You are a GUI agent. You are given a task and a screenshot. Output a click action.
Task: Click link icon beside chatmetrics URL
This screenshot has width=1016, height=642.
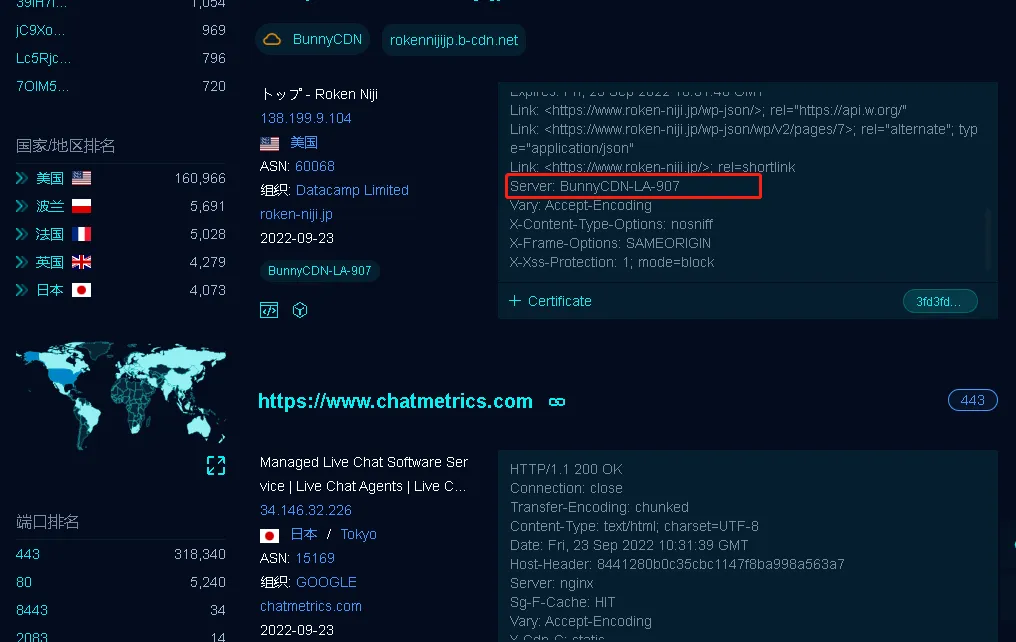tap(557, 402)
